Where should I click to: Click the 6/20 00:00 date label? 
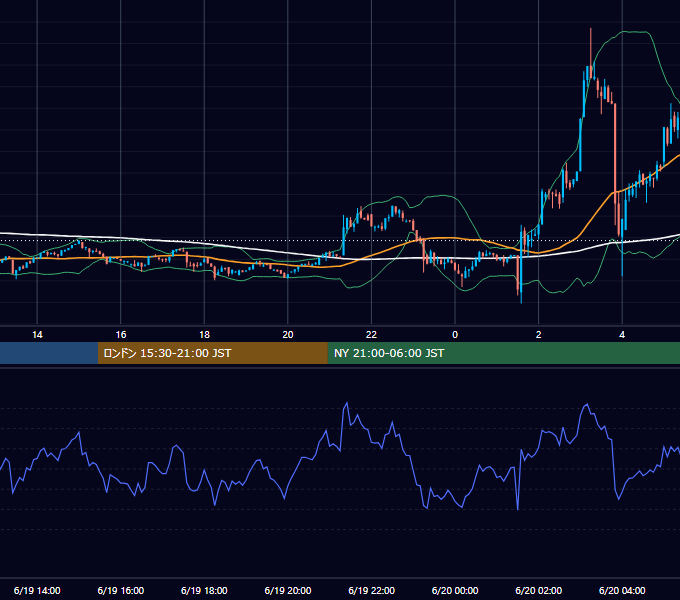(x=455, y=590)
